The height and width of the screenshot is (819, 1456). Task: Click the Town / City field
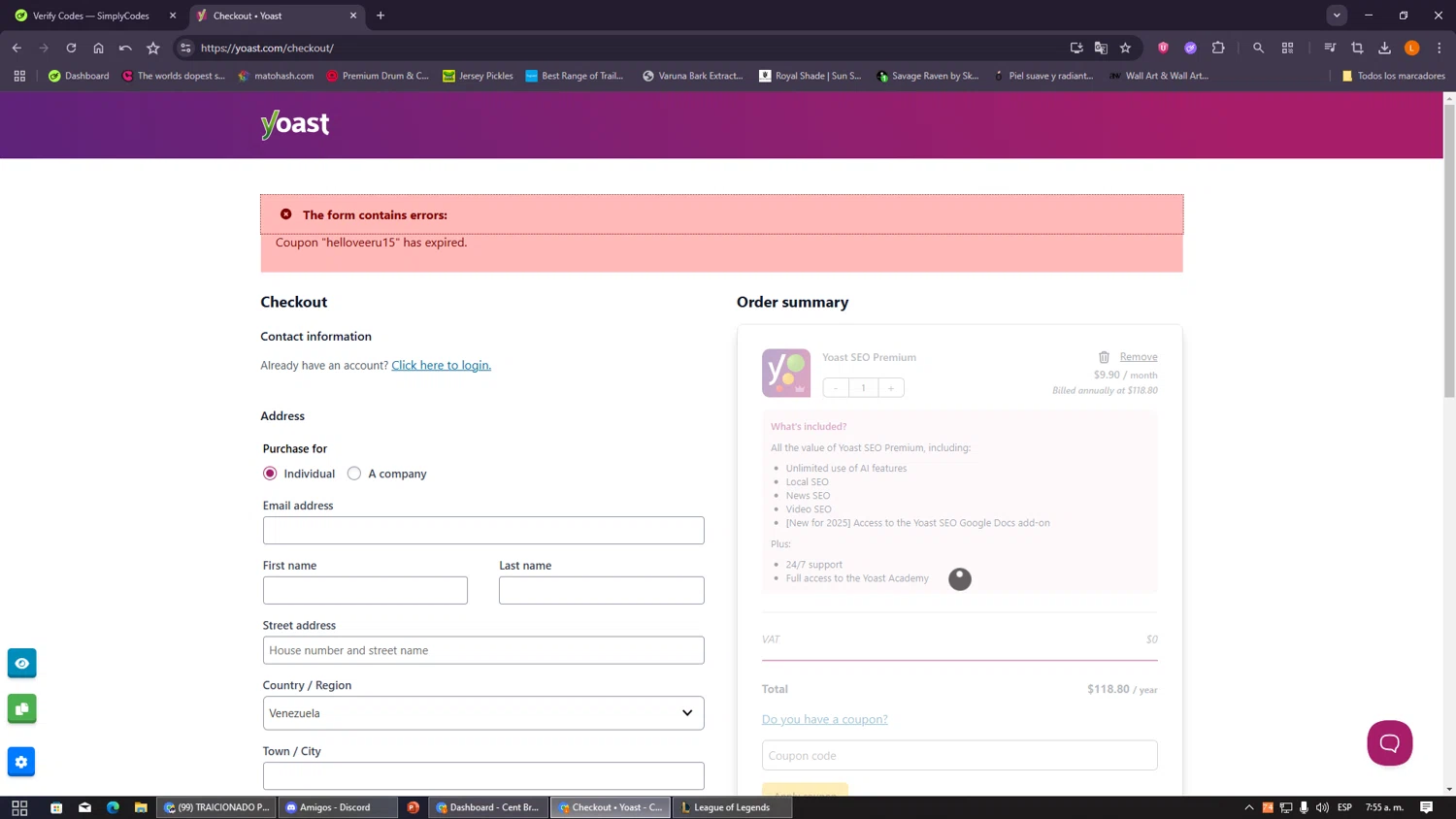click(483, 775)
